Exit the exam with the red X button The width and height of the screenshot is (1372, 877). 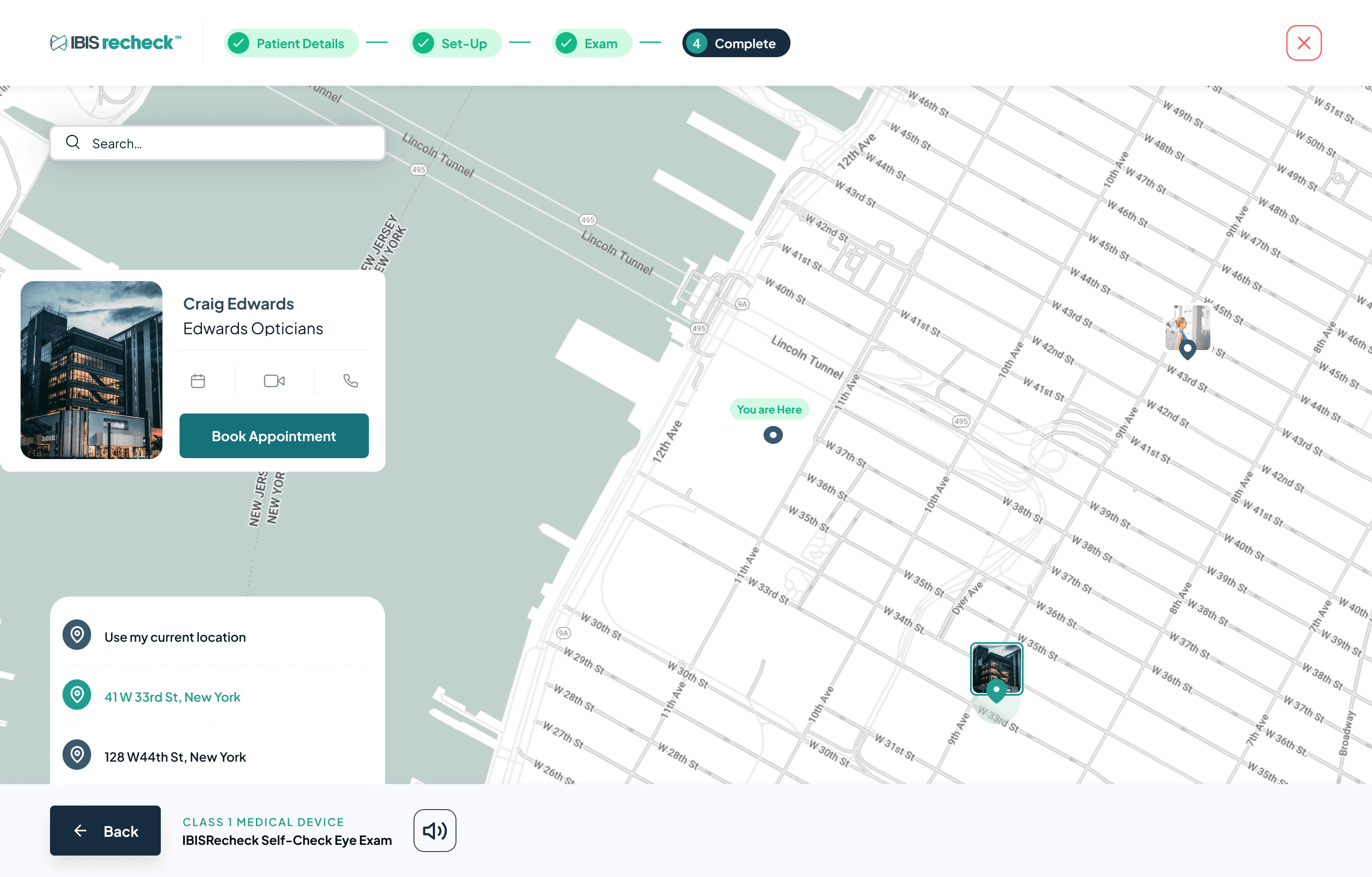[1303, 42]
